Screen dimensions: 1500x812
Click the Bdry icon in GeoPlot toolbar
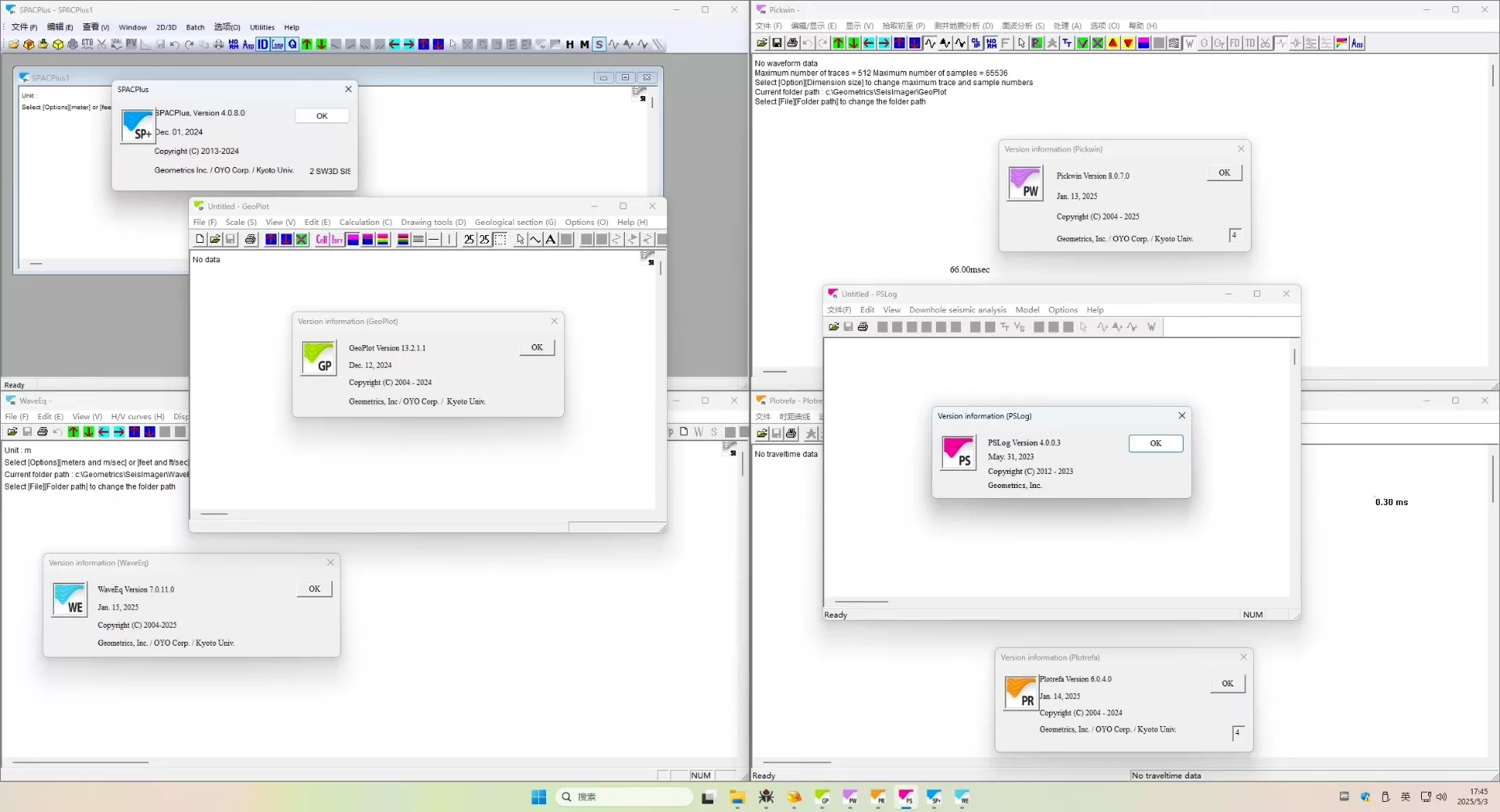tap(337, 240)
